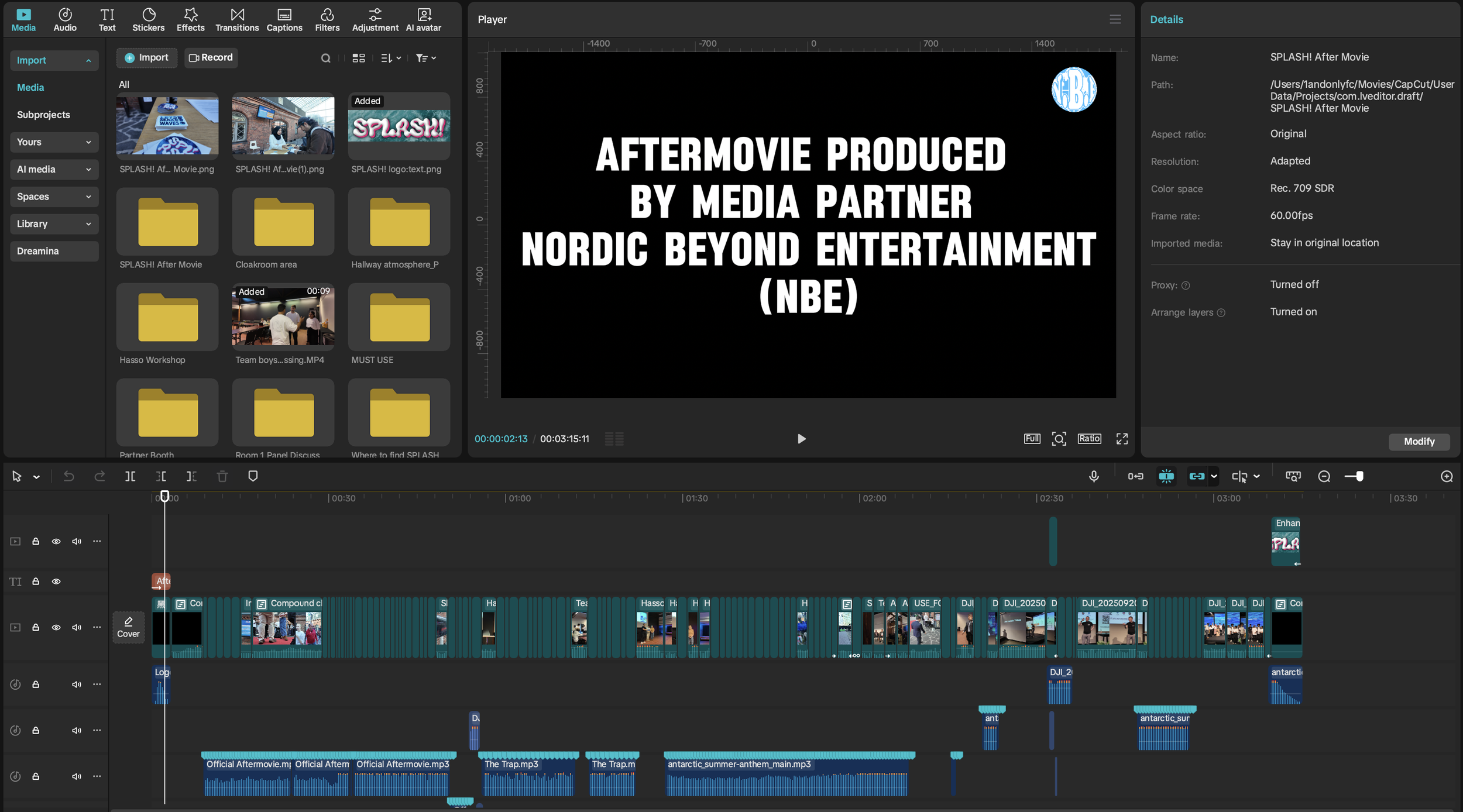
Task: Click the delete clip trash icon
Action: point(222,476)
